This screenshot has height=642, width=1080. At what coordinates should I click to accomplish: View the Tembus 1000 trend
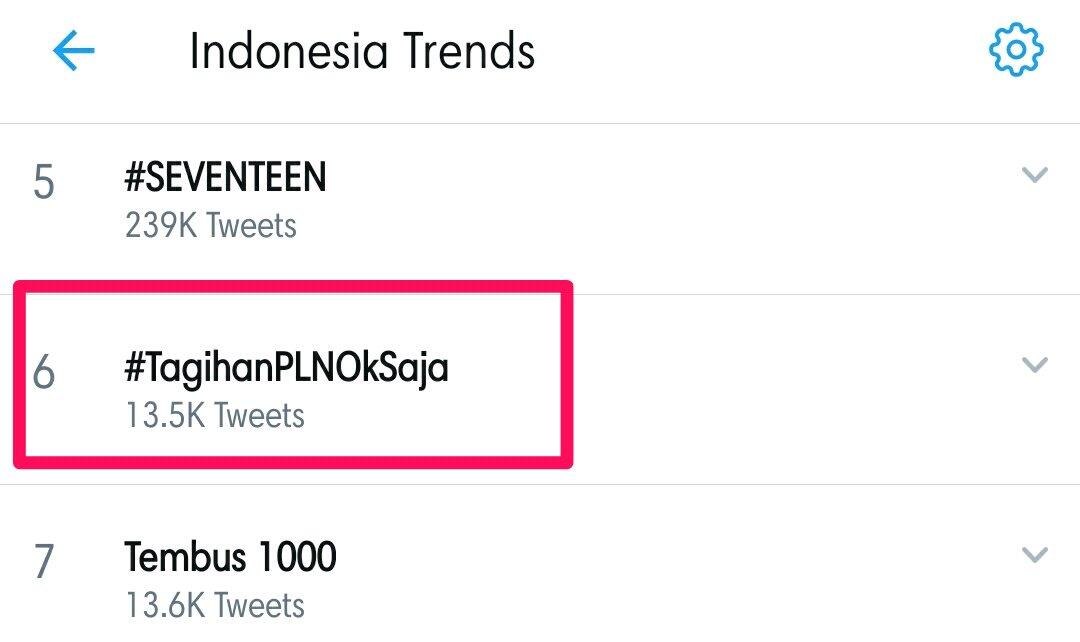(230, 557)
